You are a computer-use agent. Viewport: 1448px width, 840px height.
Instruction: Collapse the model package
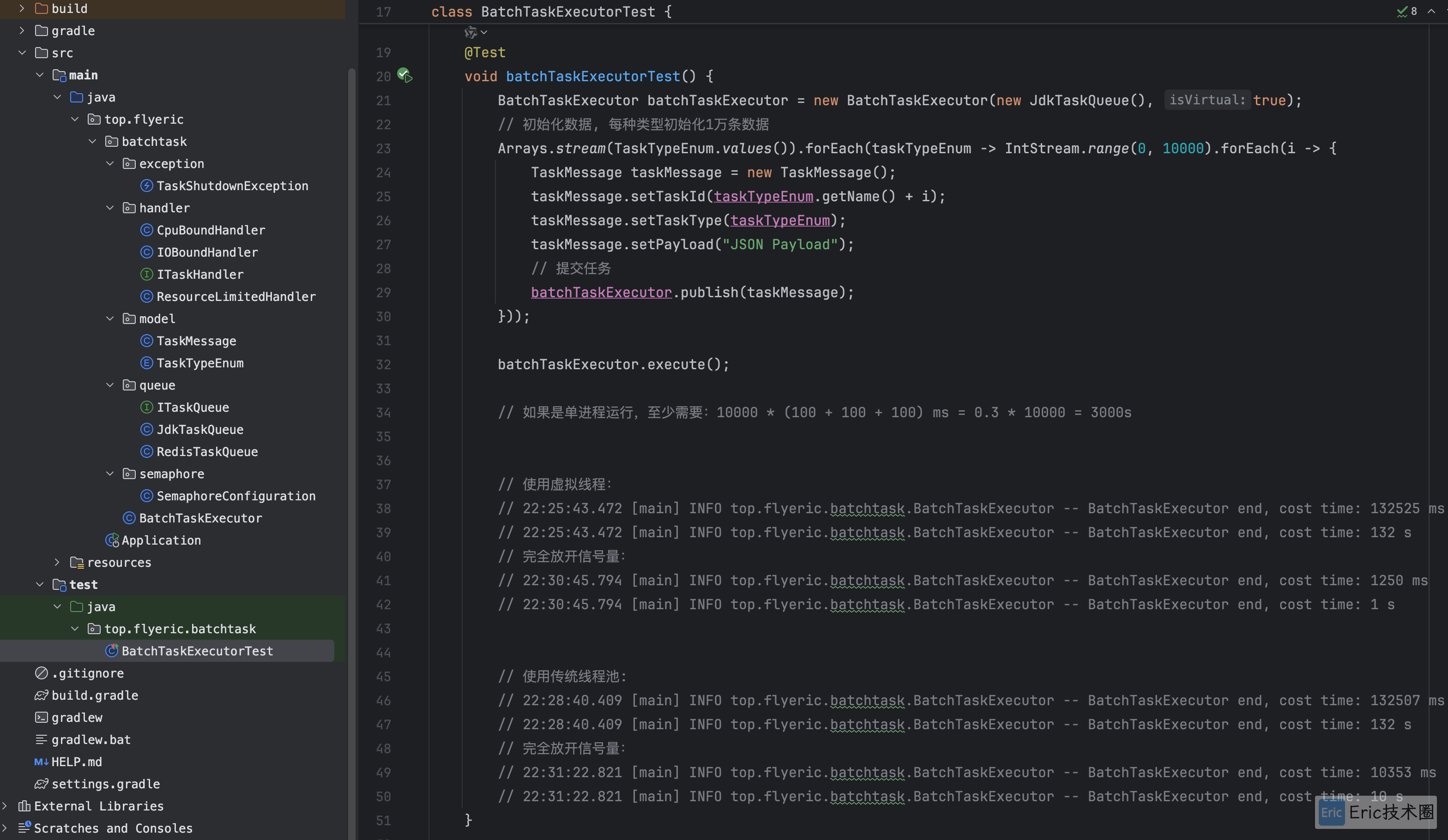pos(110,318)
